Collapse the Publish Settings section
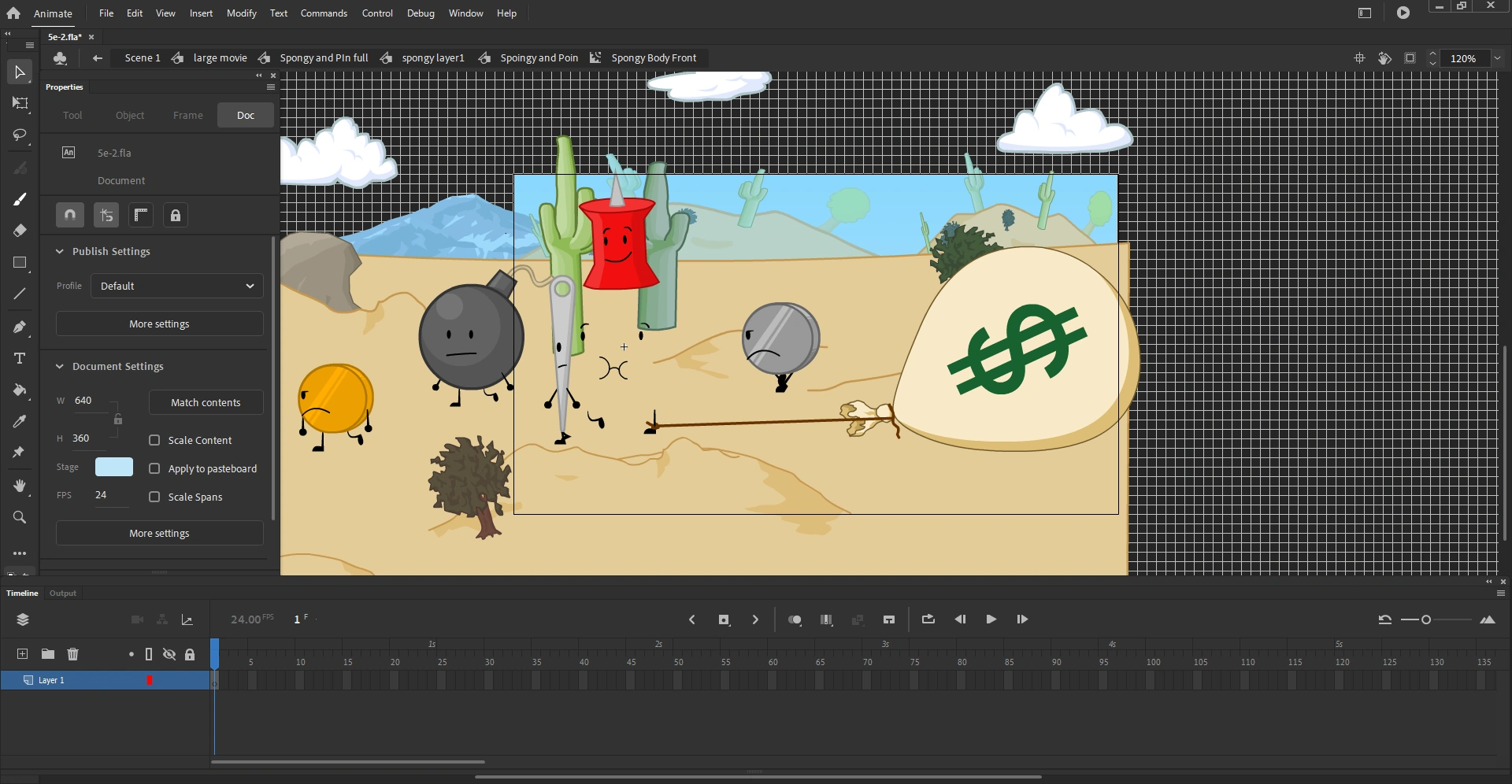Viewport: 1512px width, 784px height. pyautogui.click(x=60, y=251)
